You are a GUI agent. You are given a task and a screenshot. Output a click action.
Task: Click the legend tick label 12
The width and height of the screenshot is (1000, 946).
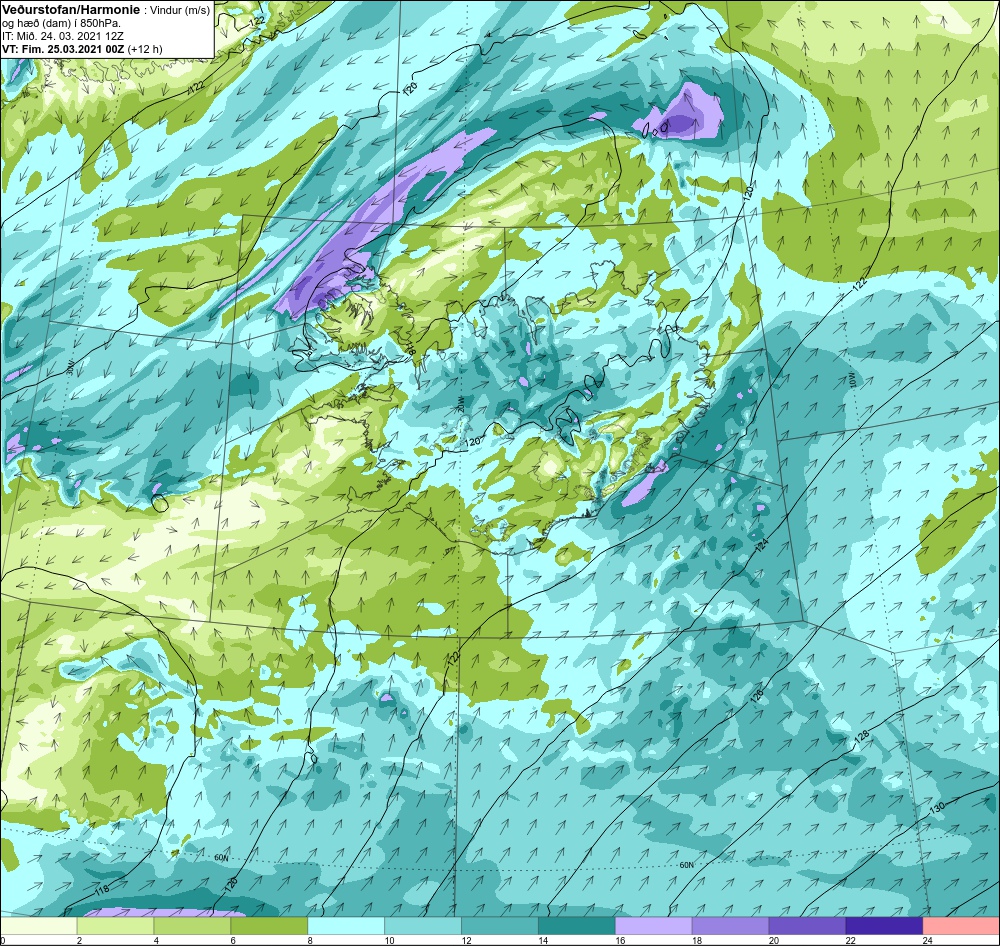(466, 940)
